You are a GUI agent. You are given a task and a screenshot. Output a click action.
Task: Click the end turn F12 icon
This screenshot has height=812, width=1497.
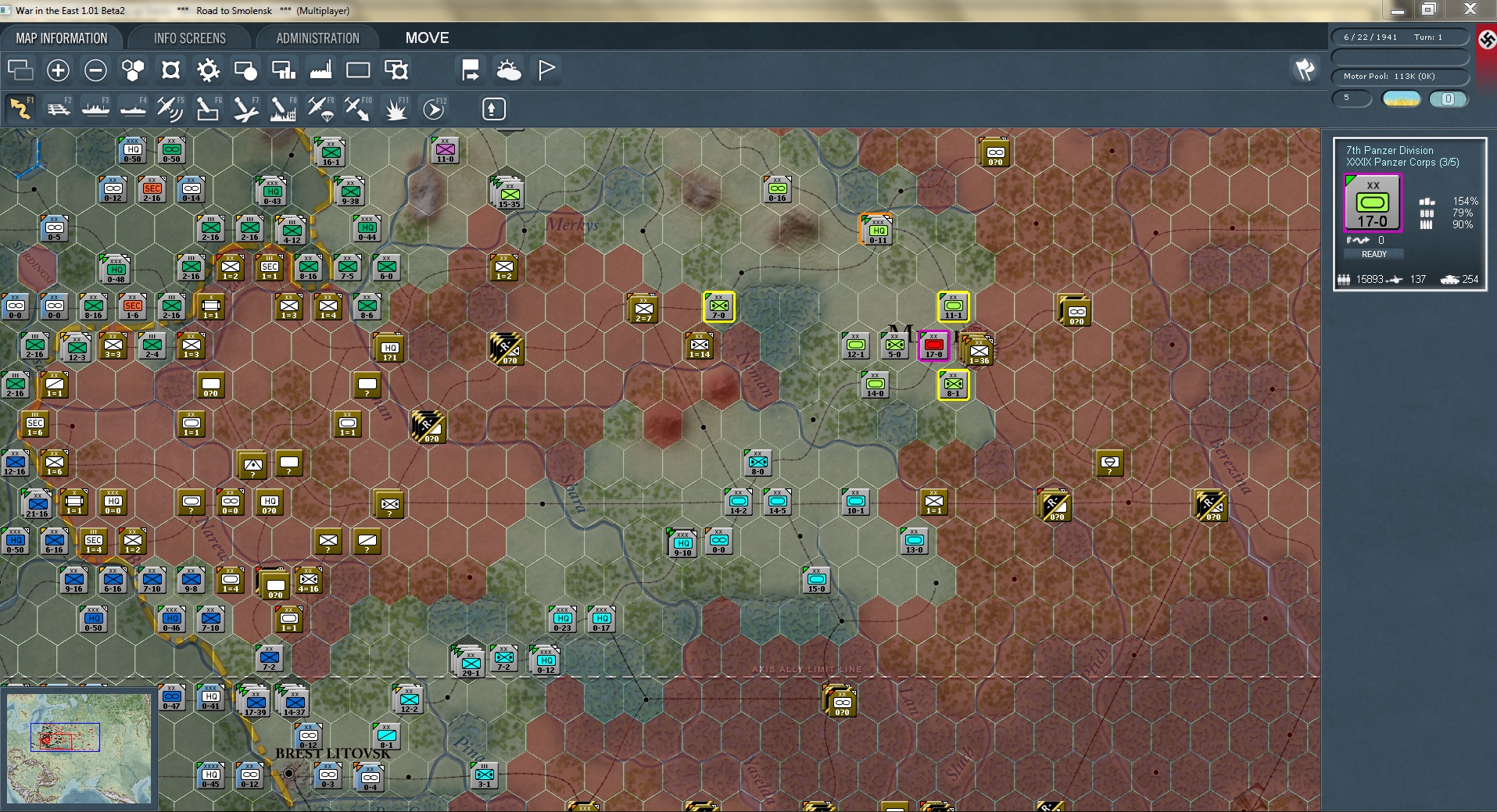point(434,109)
